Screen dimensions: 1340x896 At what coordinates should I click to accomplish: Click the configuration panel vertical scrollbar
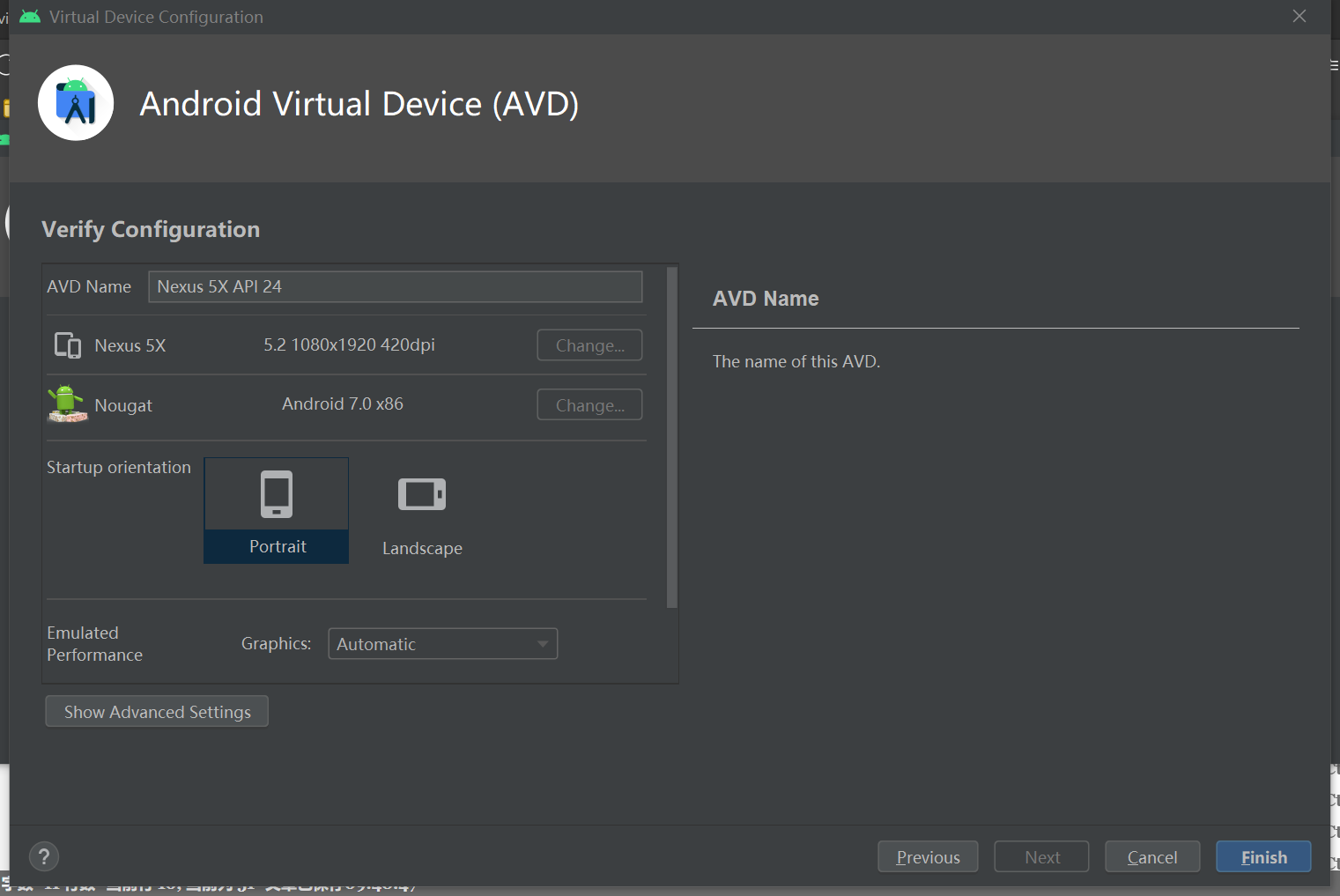tap(672, 437)
